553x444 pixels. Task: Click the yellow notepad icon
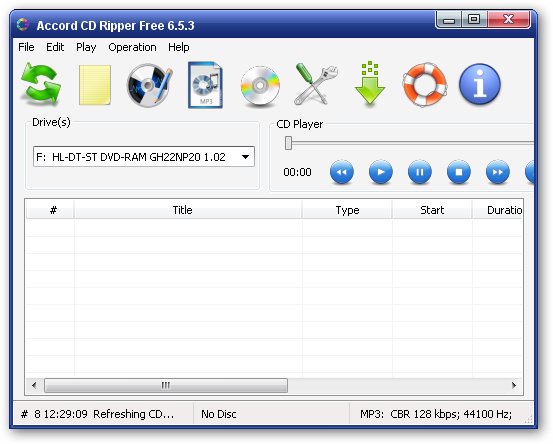click(95, 85)
